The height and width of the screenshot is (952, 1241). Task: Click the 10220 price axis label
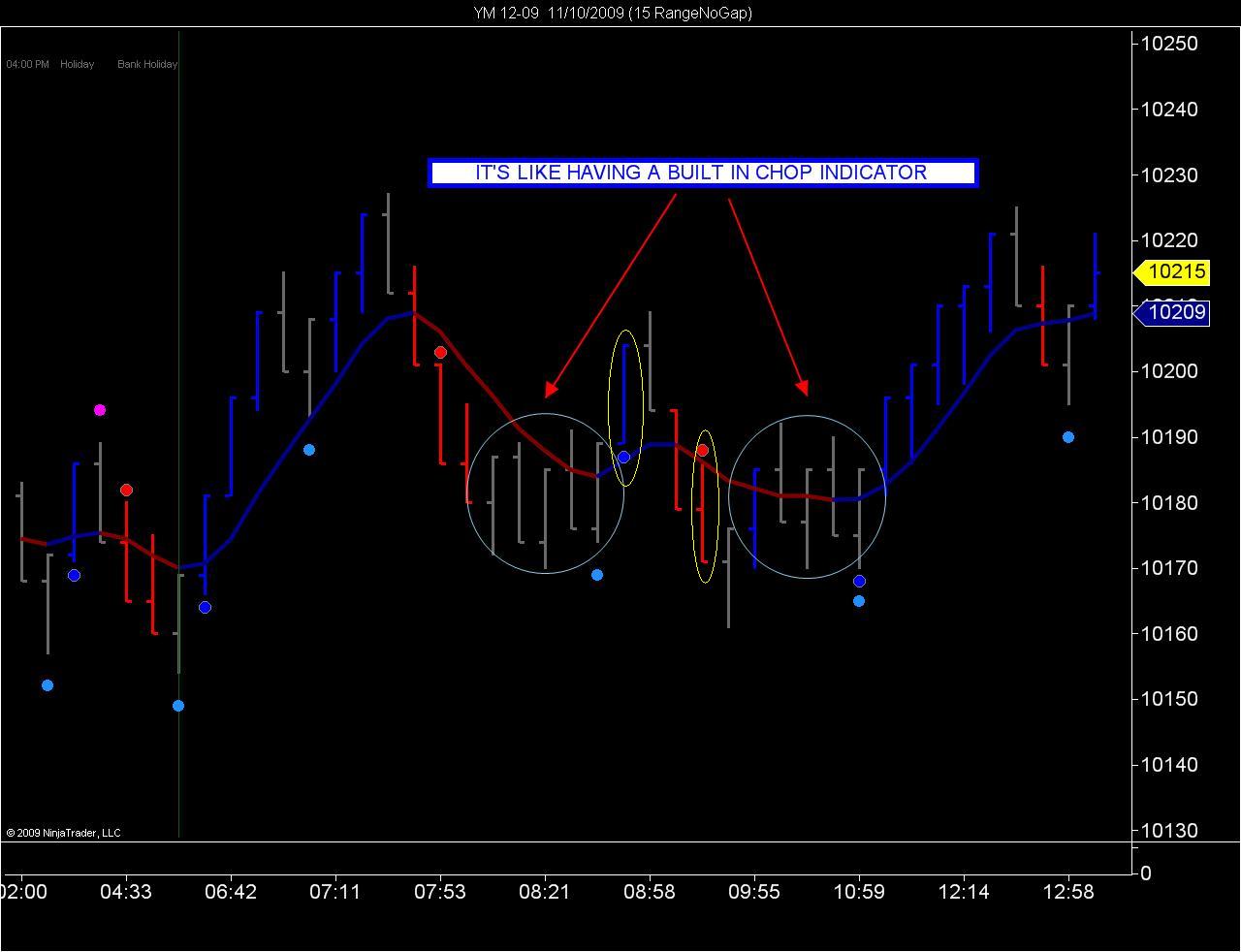(x=1169, y=240)
